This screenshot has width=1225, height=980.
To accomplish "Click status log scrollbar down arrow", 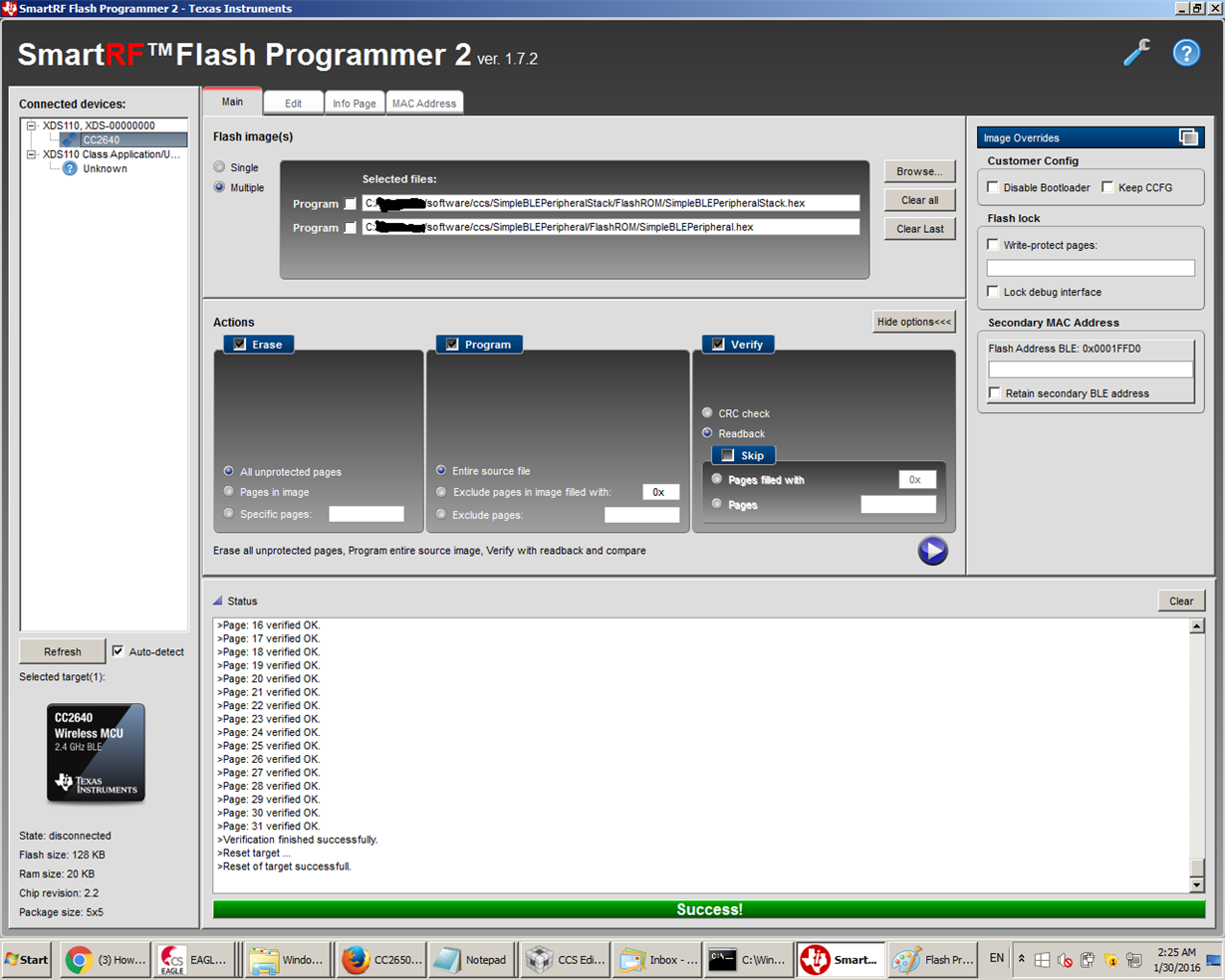I will pos(1197,884).
